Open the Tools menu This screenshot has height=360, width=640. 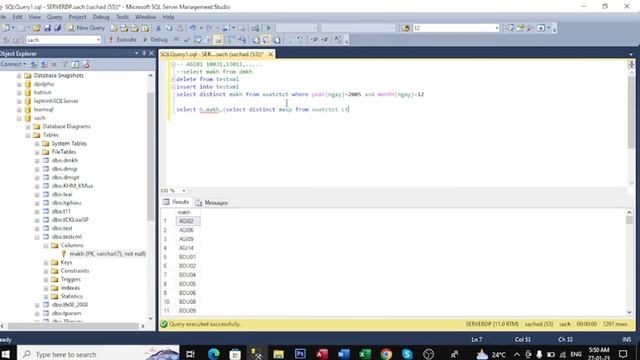click(122, 17)
